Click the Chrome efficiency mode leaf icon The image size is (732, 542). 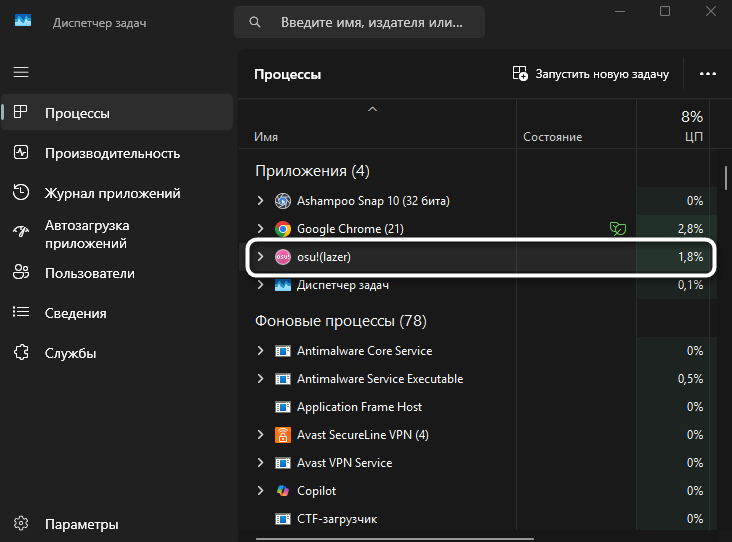point(619,229)
